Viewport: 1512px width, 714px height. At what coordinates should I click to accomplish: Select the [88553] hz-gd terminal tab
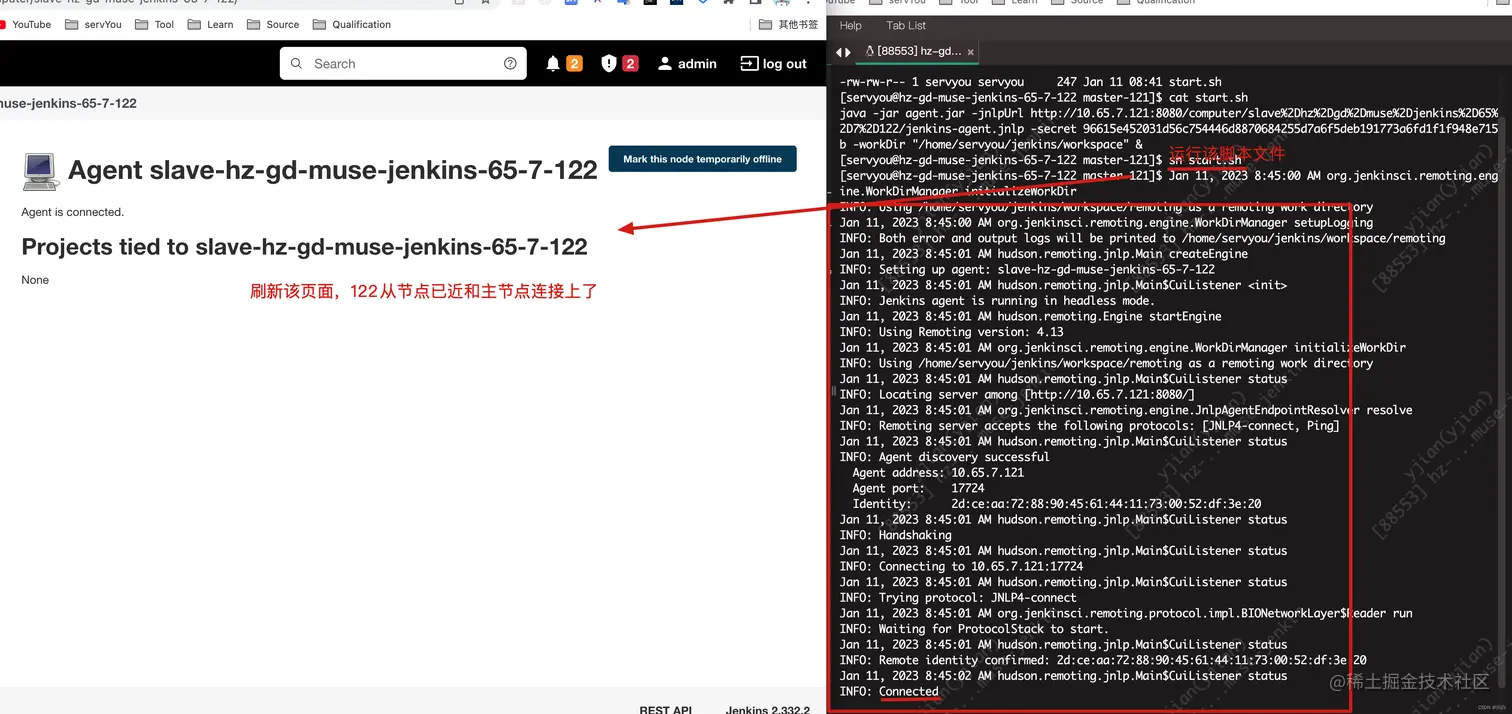point(918,51)
